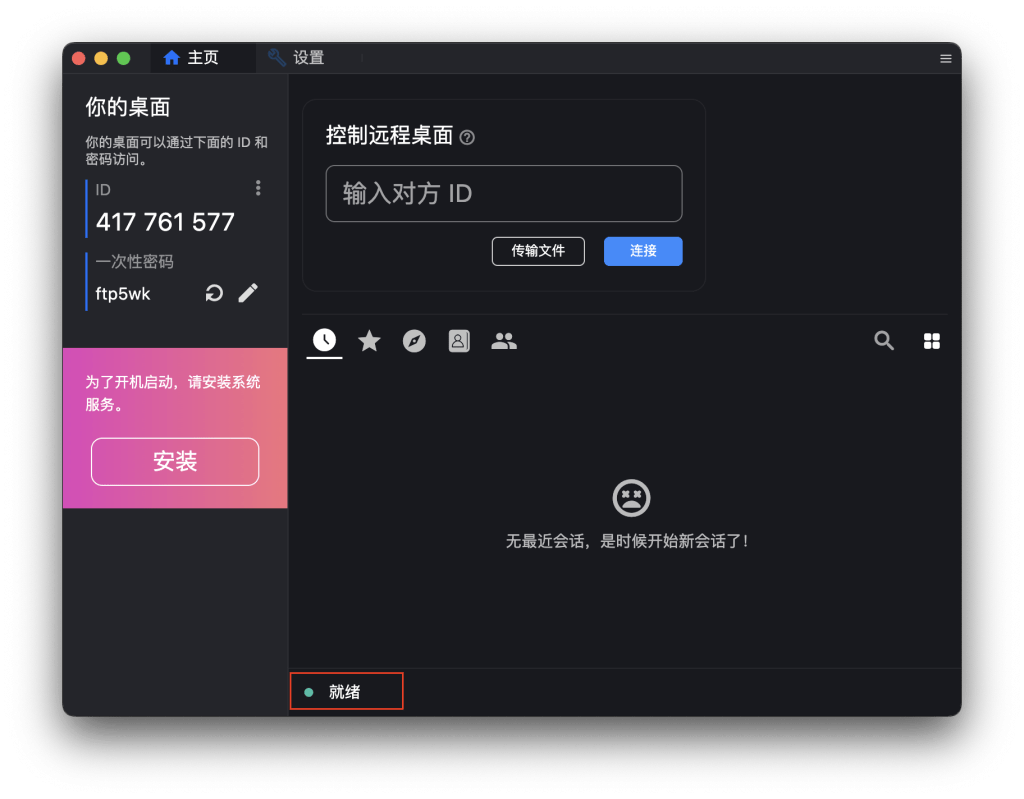Open the hamburger menu at top right
Image resolution: width=1024 pixels, height=799 pixels.
pyautogui.click(x=945, y=58)
